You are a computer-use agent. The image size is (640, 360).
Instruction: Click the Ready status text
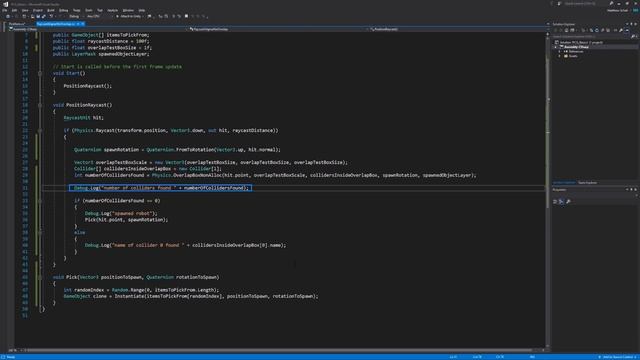click(x=11, y=357)
